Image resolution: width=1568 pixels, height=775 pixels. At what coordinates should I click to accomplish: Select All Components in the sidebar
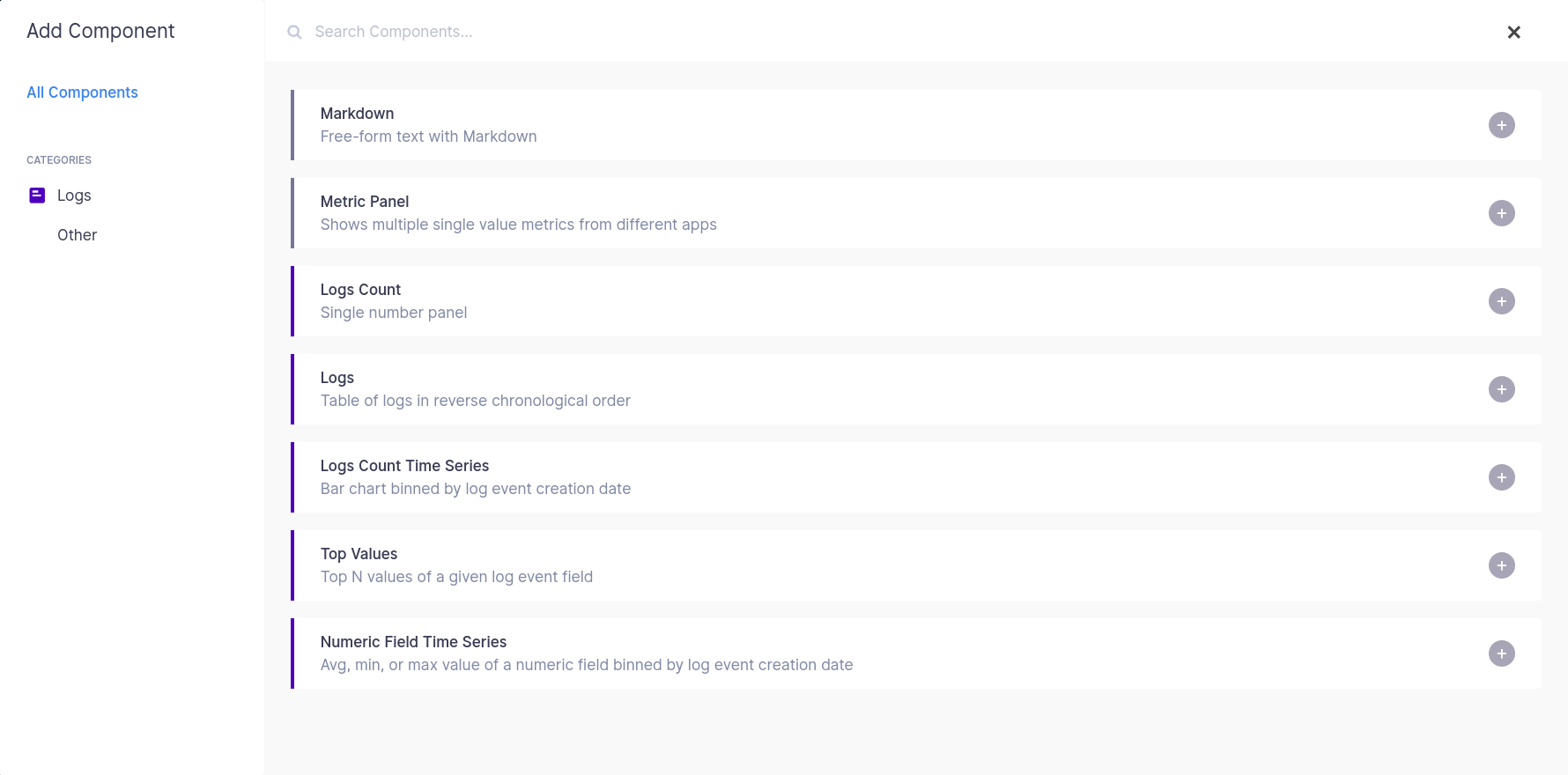82,92
